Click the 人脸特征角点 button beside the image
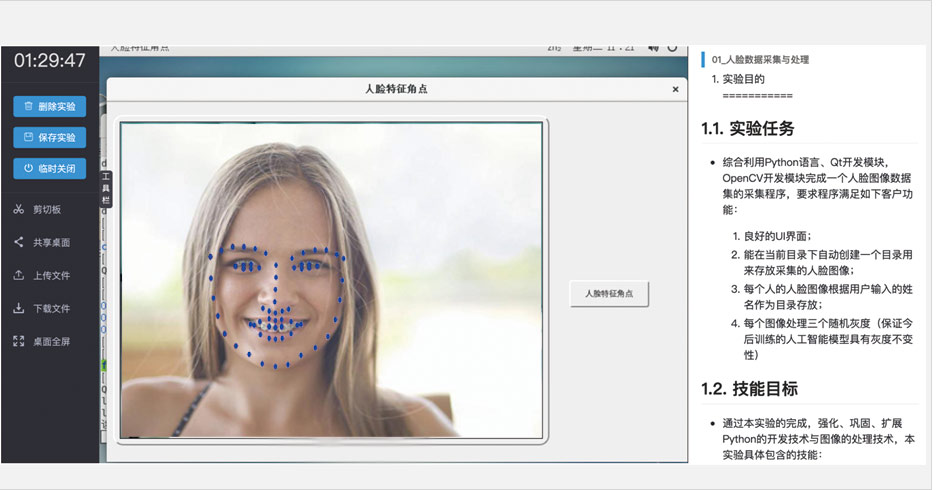This screenshot has height=490, width=937. pos(609,293)
